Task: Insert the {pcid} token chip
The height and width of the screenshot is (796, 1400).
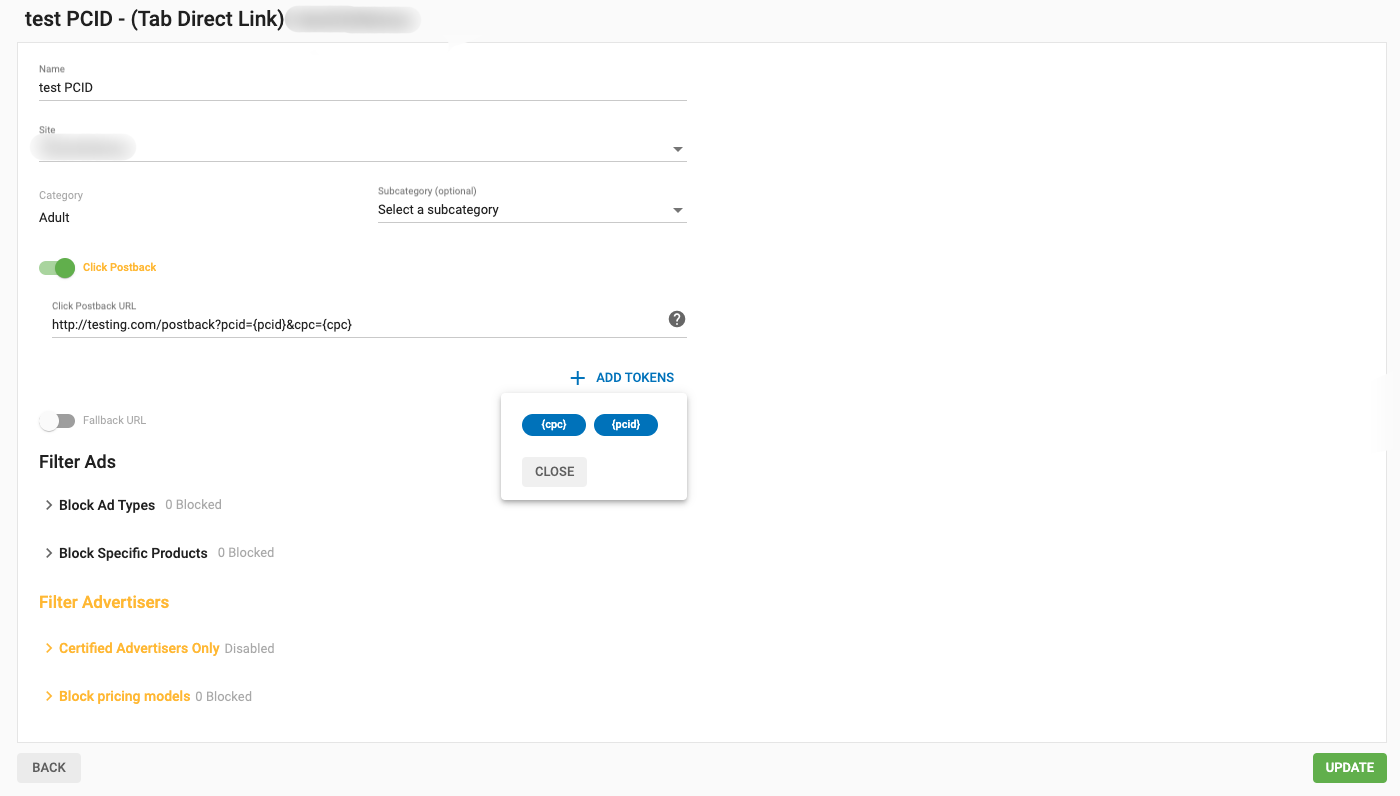Action: click(x=625, y=425)
